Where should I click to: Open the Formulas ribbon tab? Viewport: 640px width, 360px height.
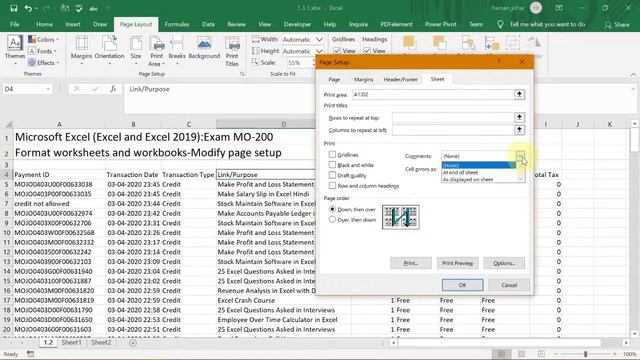[177, 24]
